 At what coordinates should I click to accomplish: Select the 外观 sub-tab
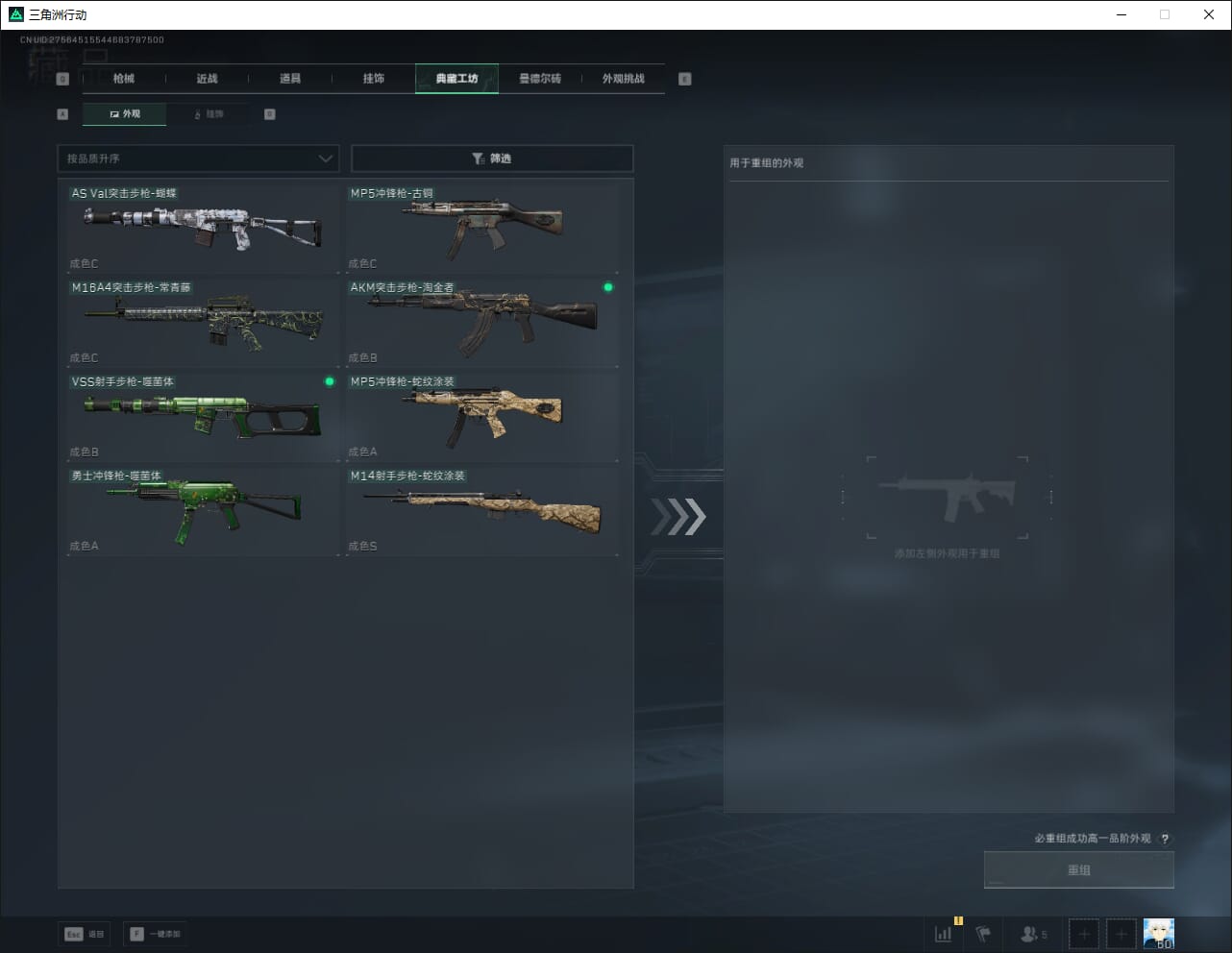click(125, 114)
